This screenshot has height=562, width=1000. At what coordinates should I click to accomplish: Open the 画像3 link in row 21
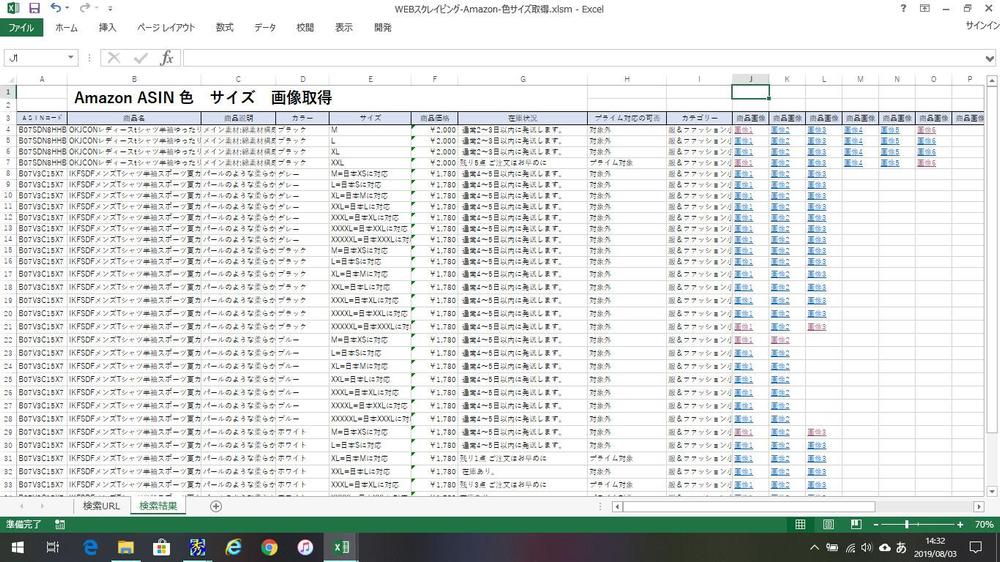point(817,327)
